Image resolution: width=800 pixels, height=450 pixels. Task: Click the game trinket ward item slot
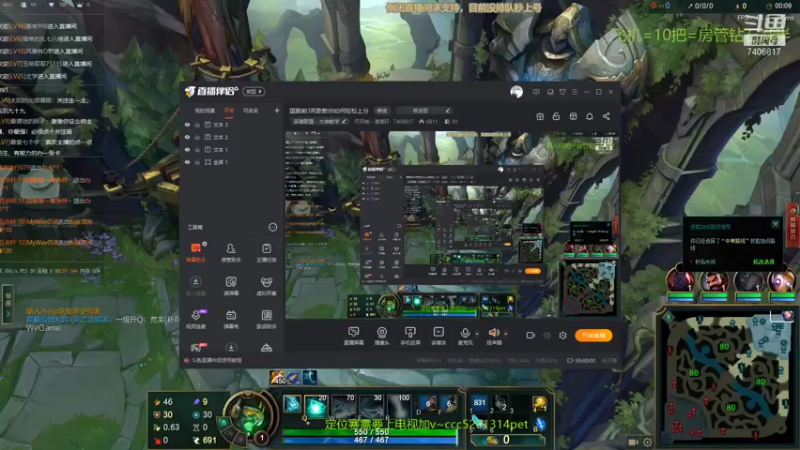point(539,403)
